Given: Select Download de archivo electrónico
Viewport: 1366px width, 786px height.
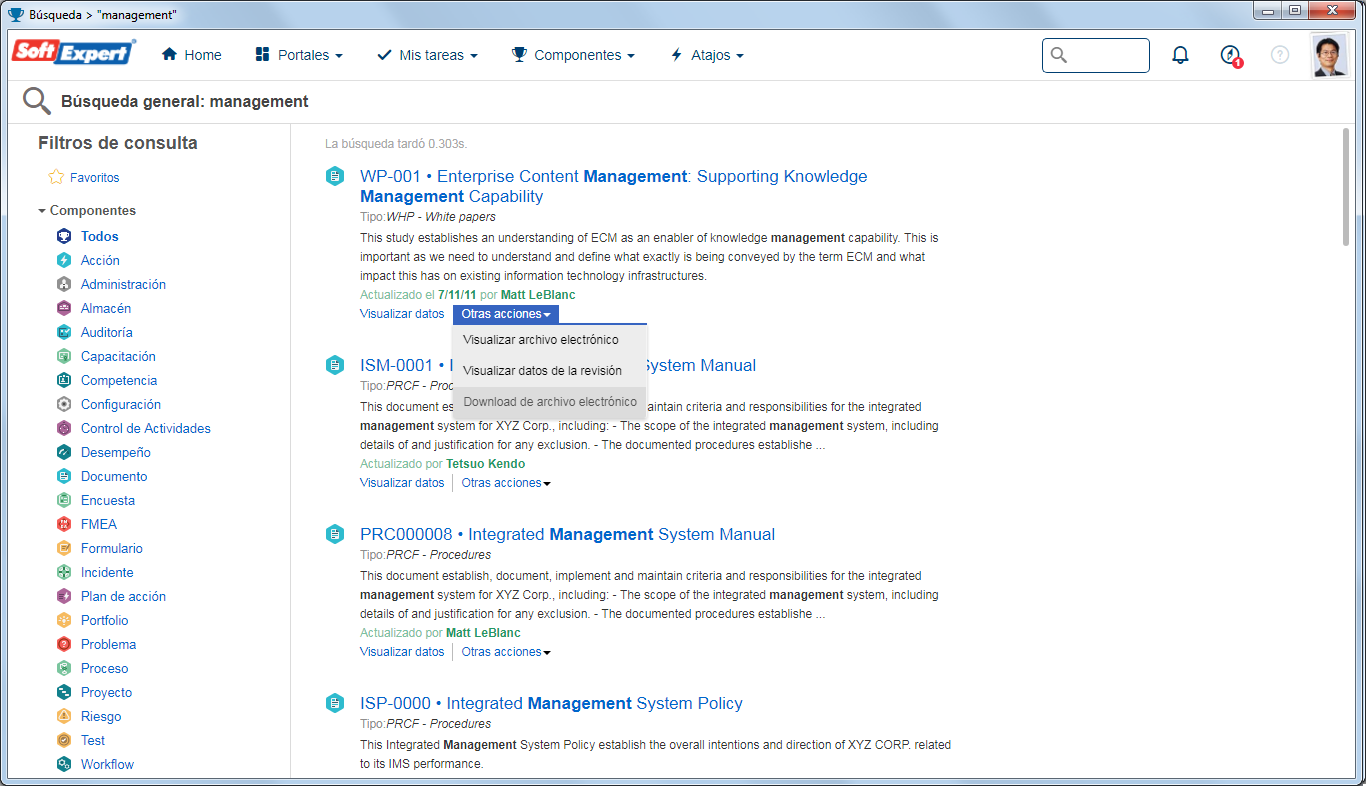Looking at the screenshot, I should tap(550, 402).
